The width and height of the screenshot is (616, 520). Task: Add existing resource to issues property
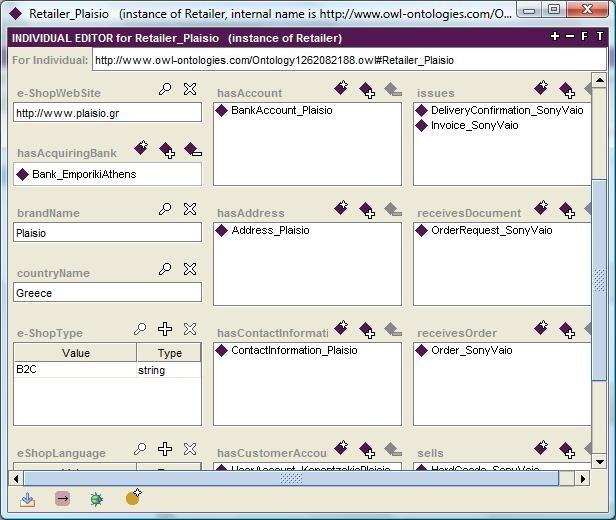tap(567, 90)
